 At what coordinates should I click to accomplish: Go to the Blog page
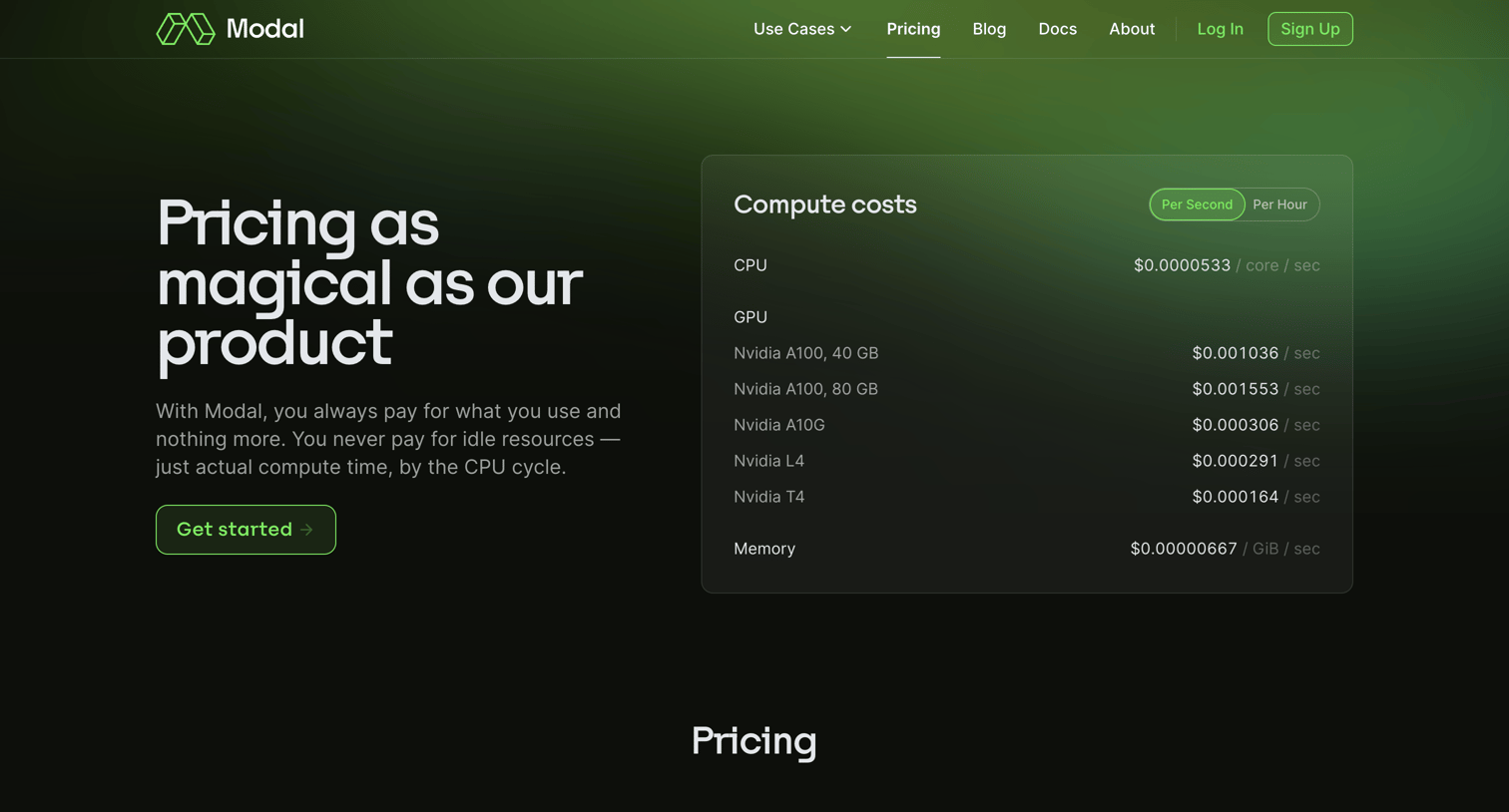click(x=989, y=29)
